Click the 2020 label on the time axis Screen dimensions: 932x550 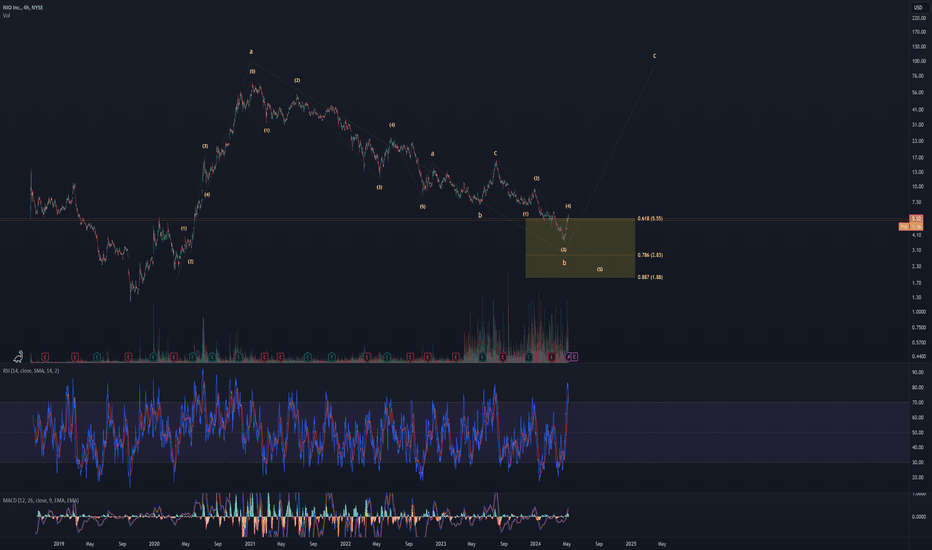tap(154, 543)
